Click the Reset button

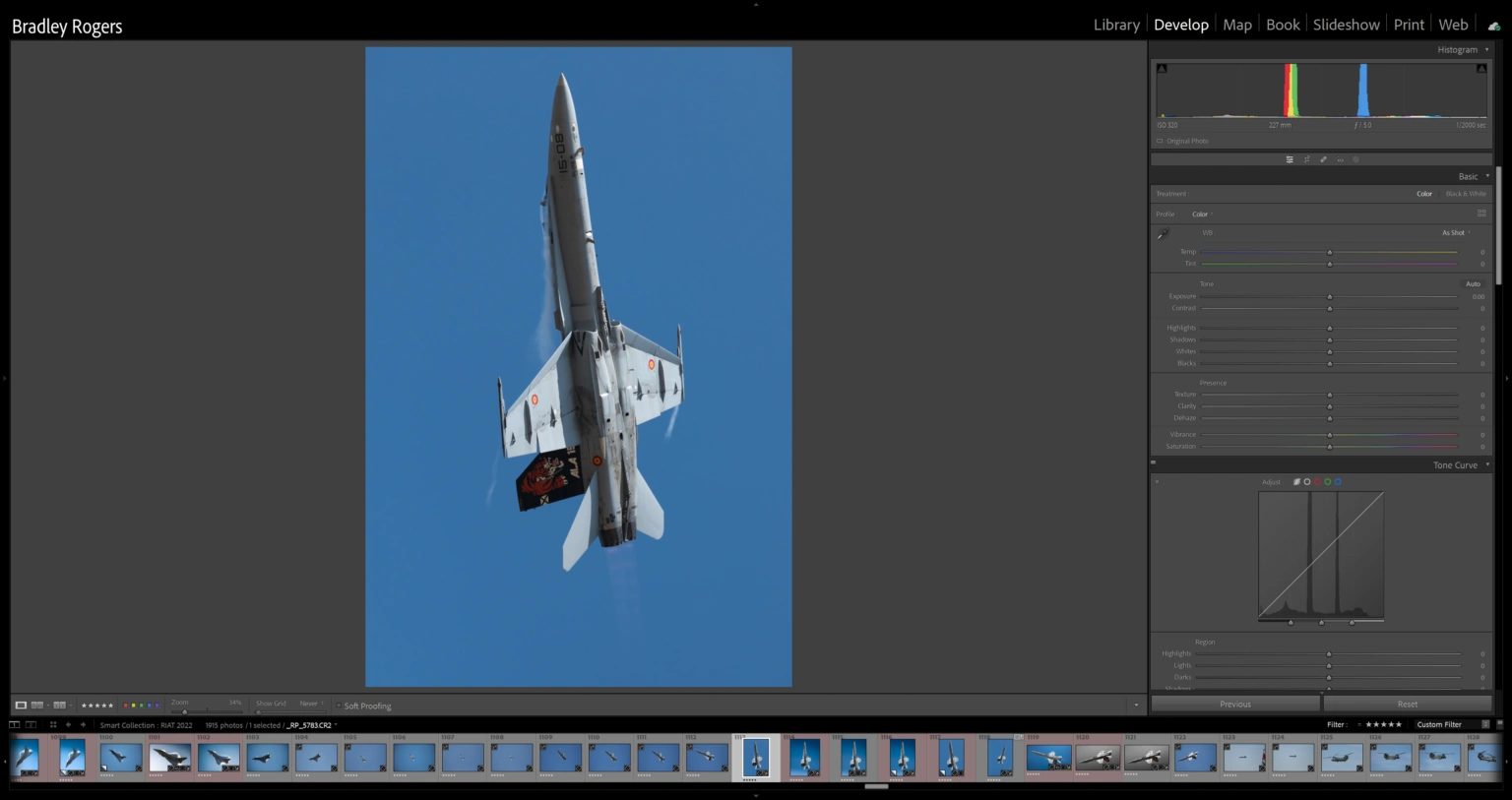1407,704
